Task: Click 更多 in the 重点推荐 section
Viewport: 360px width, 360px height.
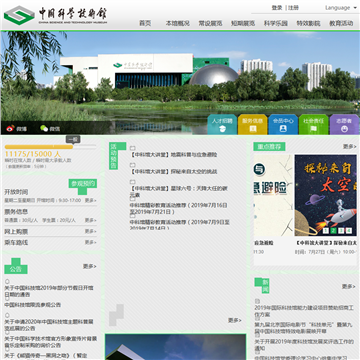Action: (350, 146)
